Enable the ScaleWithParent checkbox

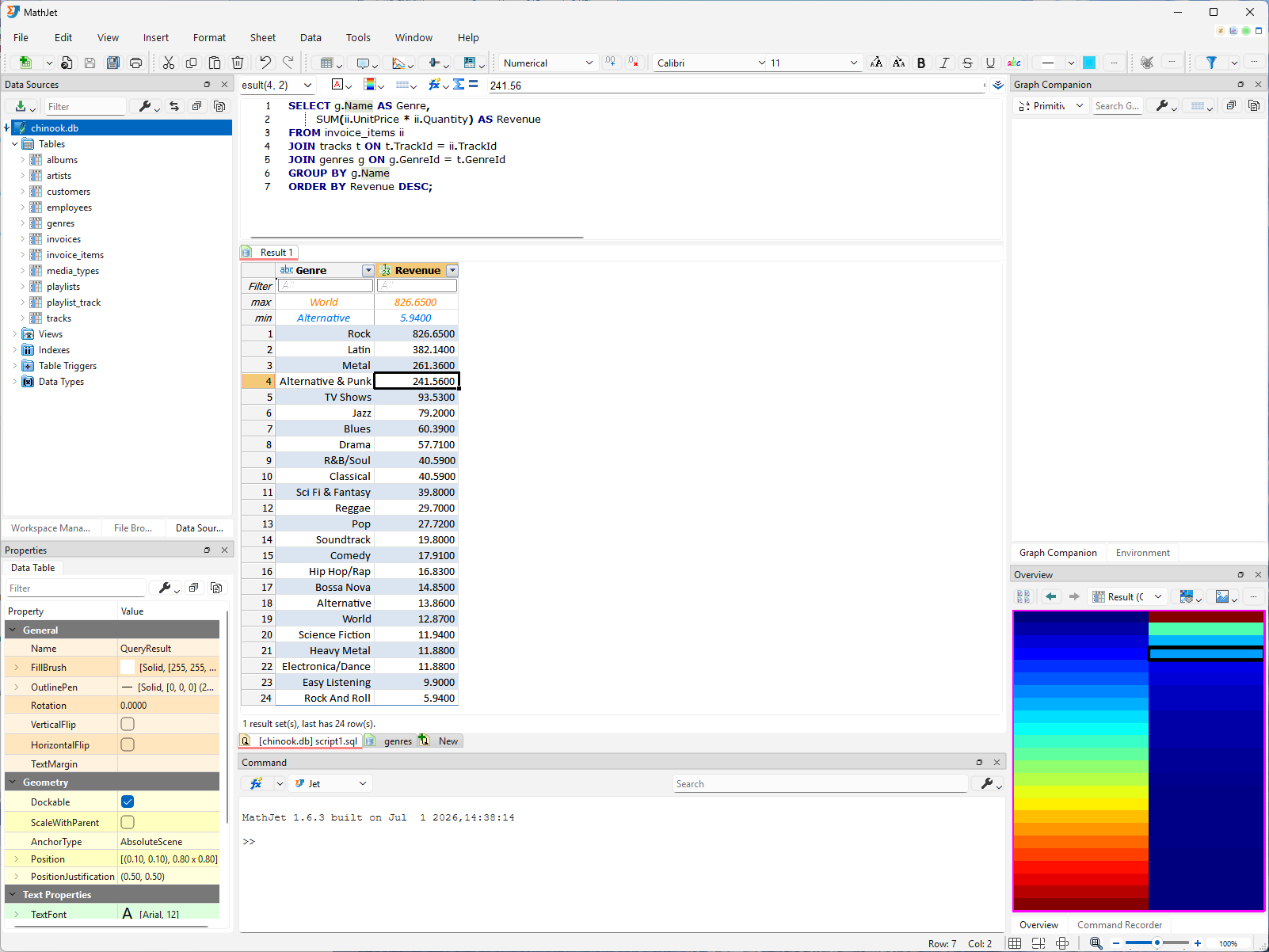[x=128, y=822]
